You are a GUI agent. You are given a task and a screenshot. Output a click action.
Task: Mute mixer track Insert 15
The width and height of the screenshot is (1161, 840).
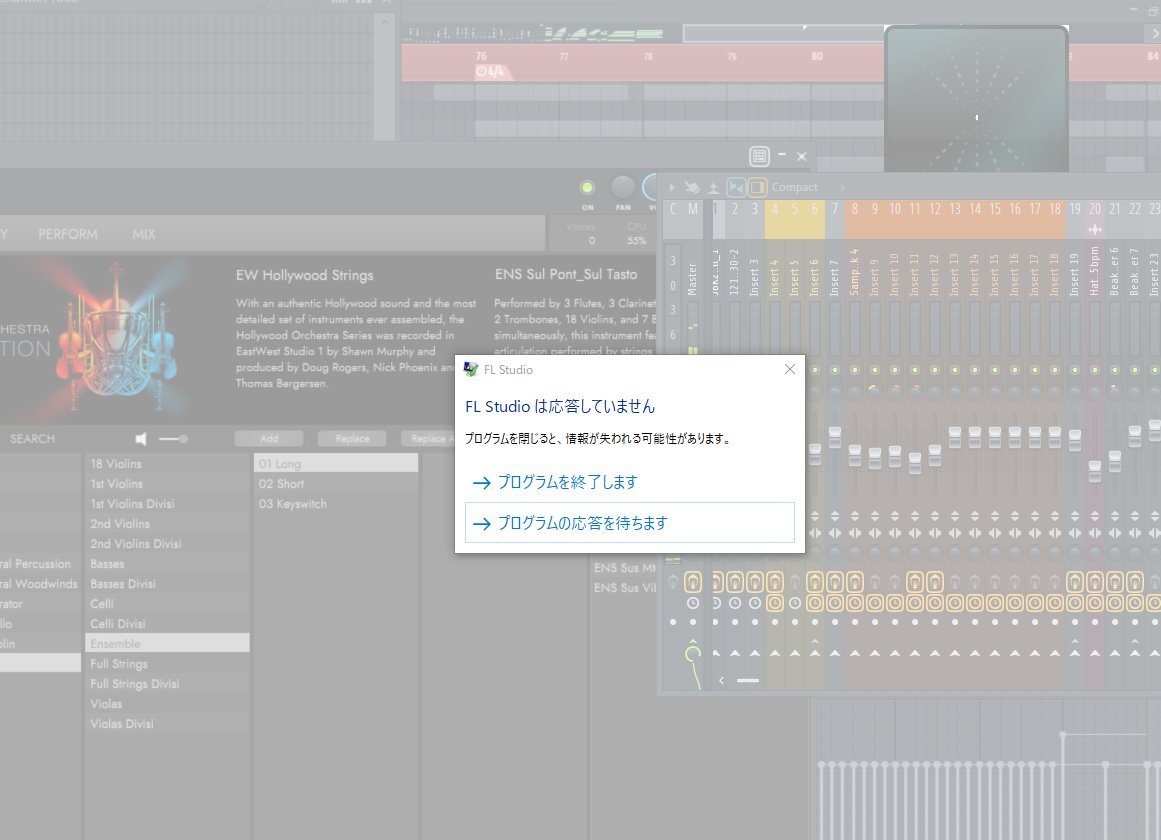(x=995, y=370)
